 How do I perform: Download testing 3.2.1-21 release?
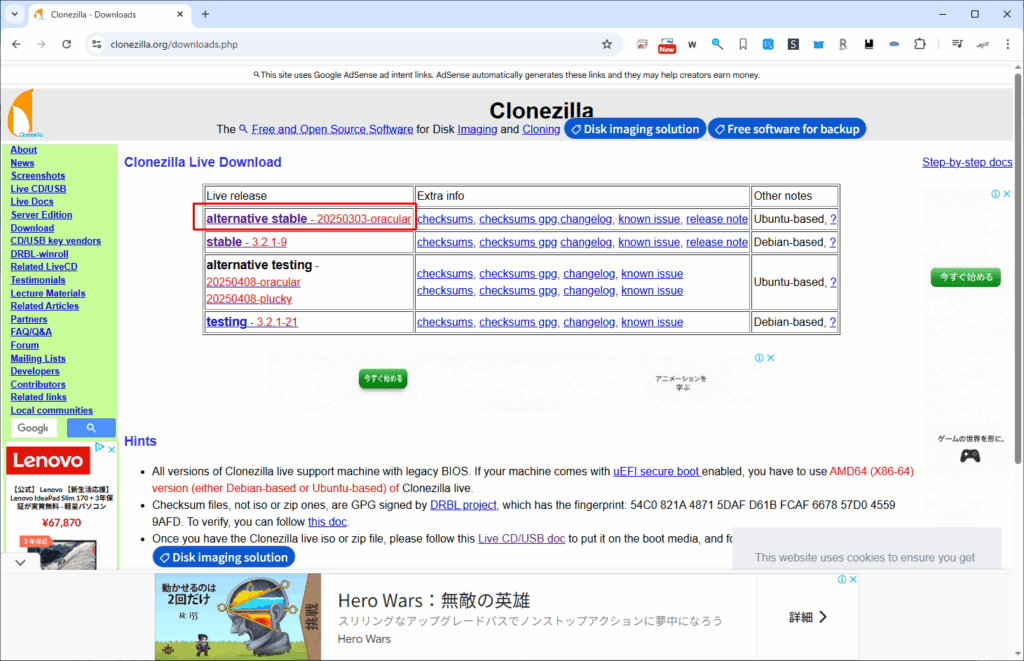[251, 321]
